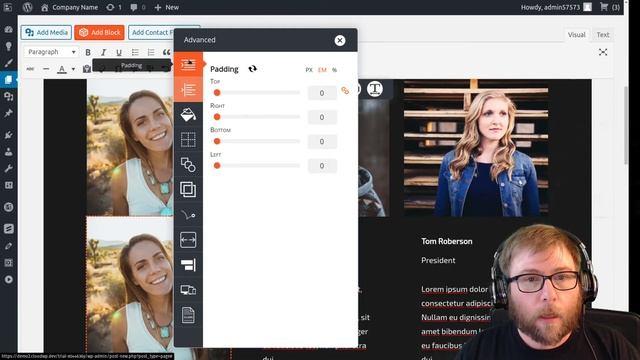Click the circled T text icon on block
Image resolution: width=640 pixels, height=360 pixels.
[x=375, y=89]
